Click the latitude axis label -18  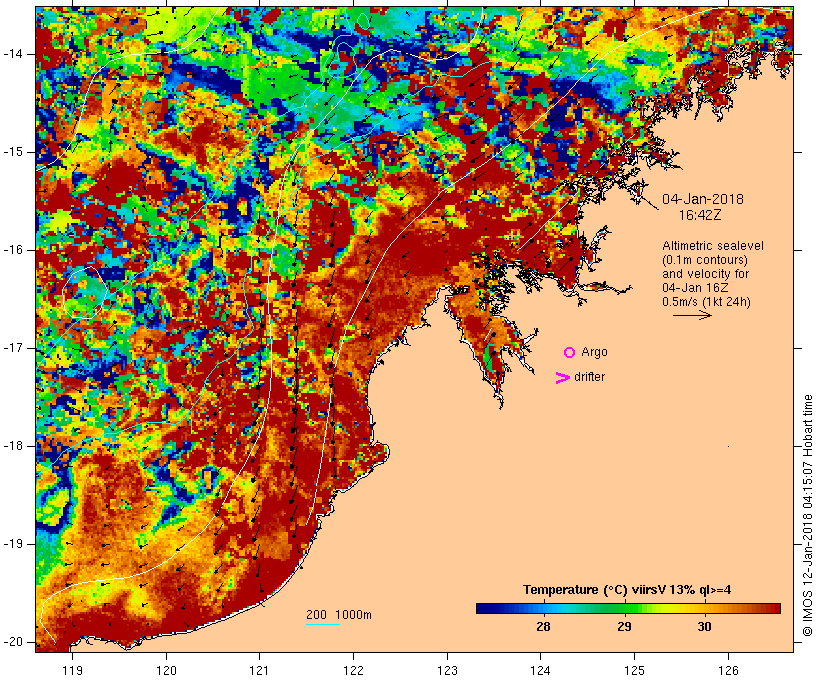point(13,446)
